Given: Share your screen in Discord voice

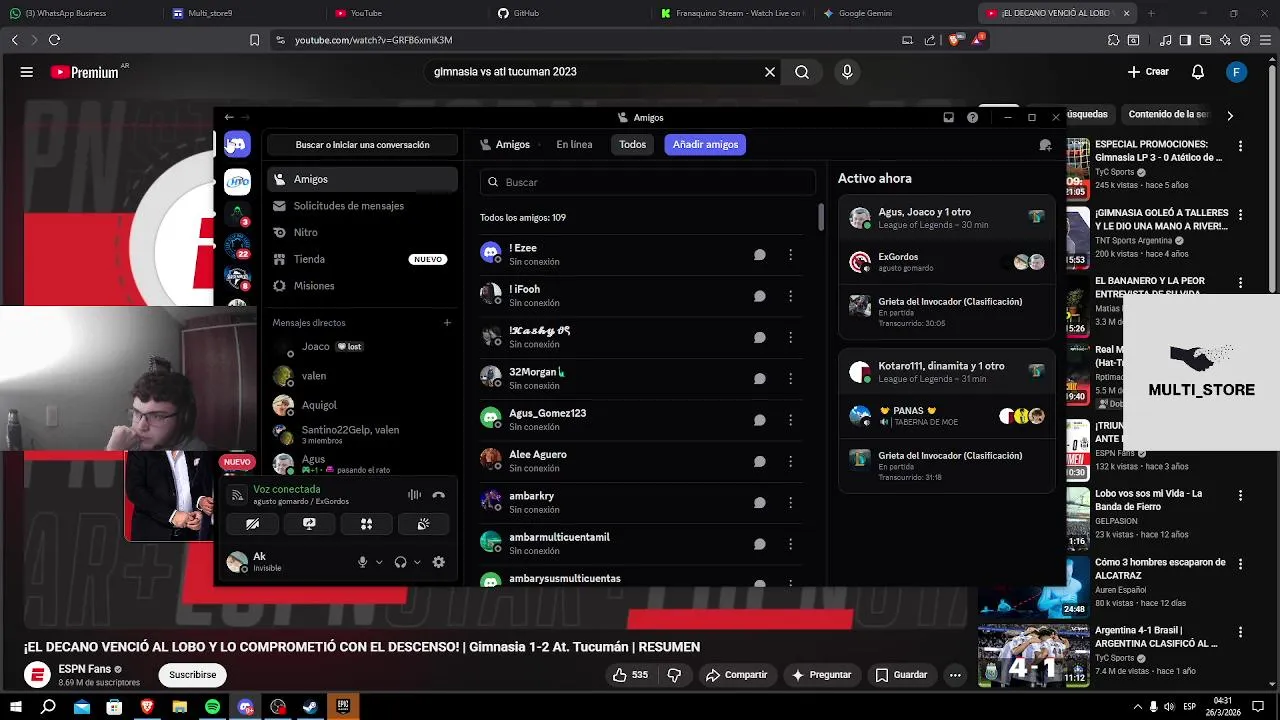Looking at the screenshot, I should tap(309, 524).
